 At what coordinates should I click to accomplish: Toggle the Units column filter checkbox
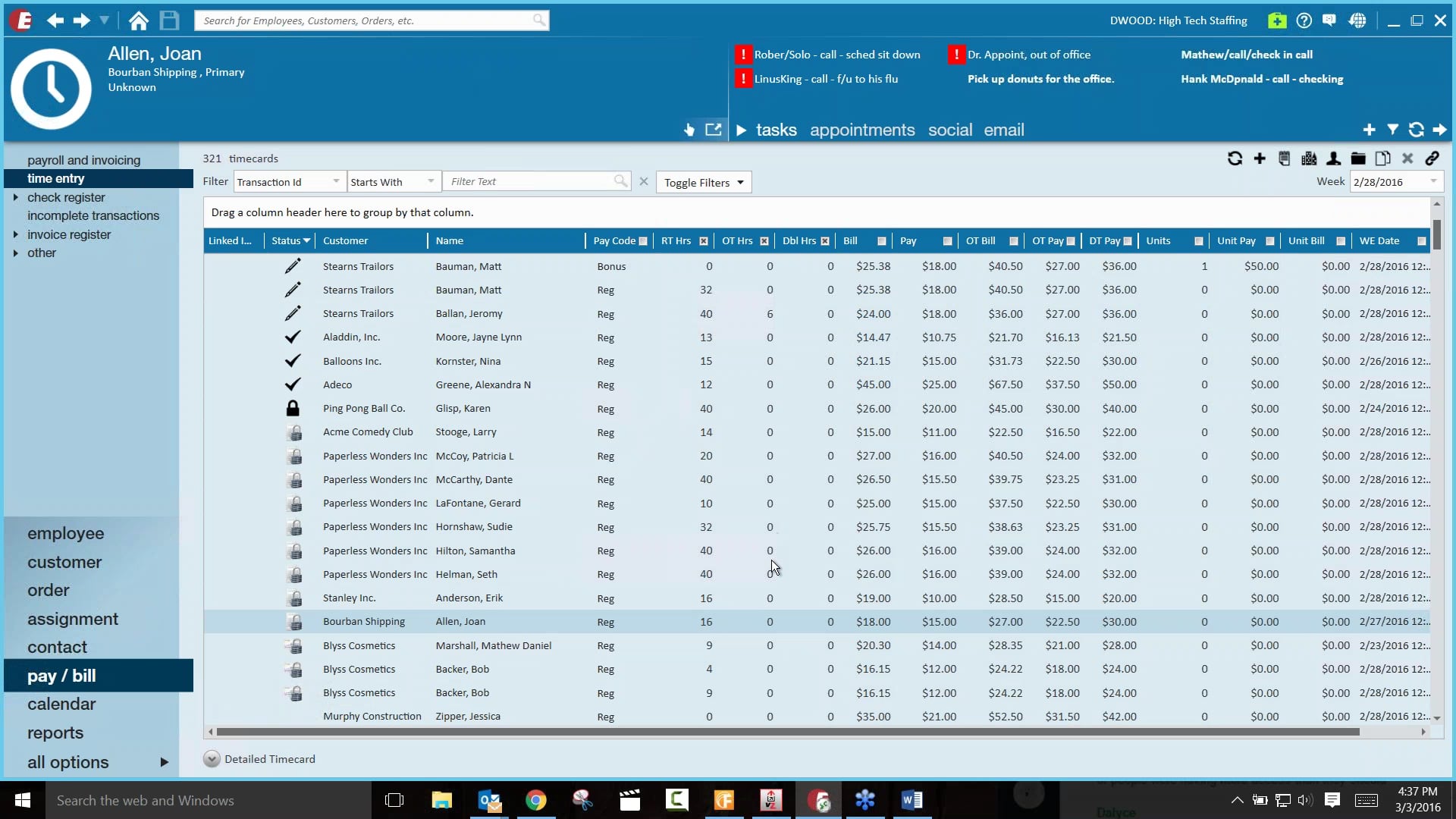click(x=1198, y=240)
